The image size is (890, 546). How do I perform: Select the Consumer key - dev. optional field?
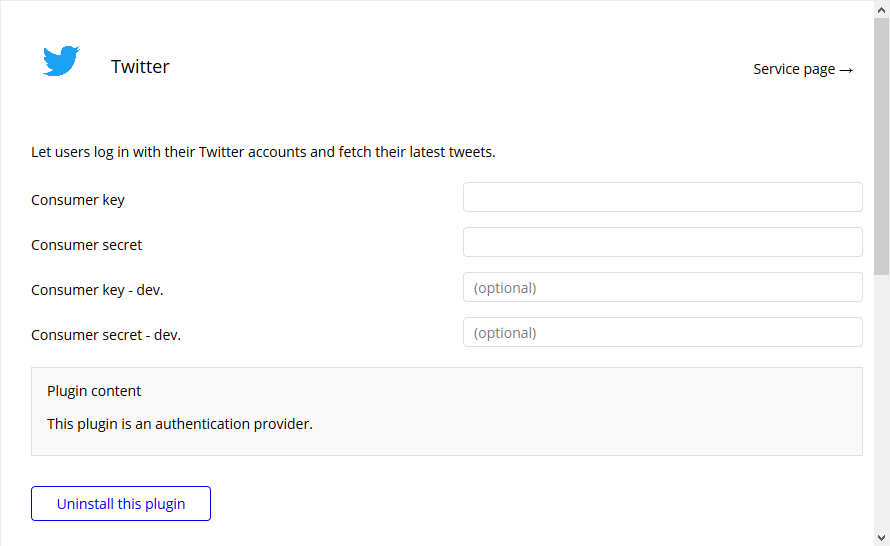(x=662, y=287)
